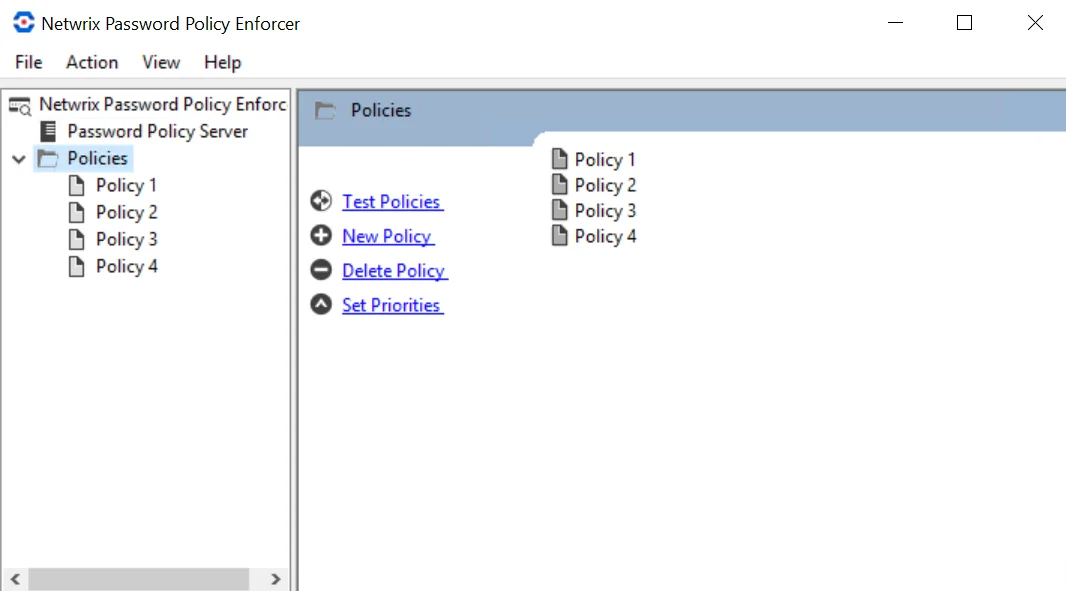Collapse the Policies tree node
This screenshot has height=591, width=1066.
coord(19,159)
